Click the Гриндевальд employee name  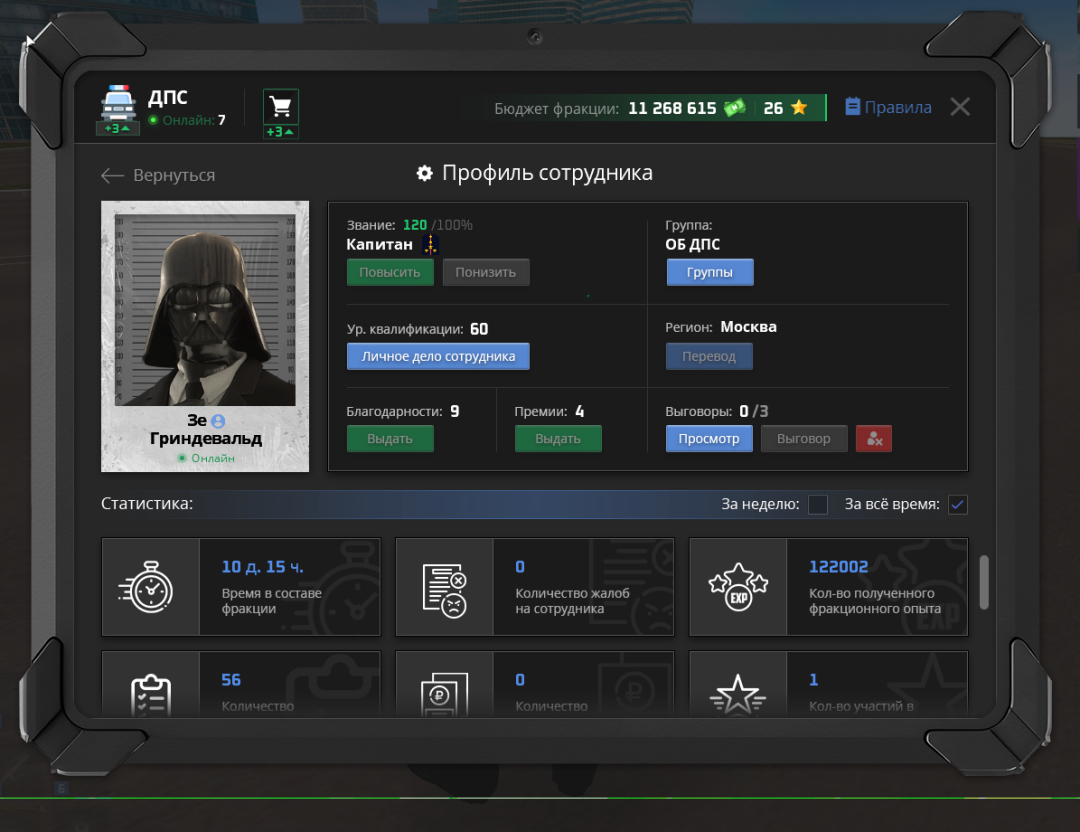point(206,439)
